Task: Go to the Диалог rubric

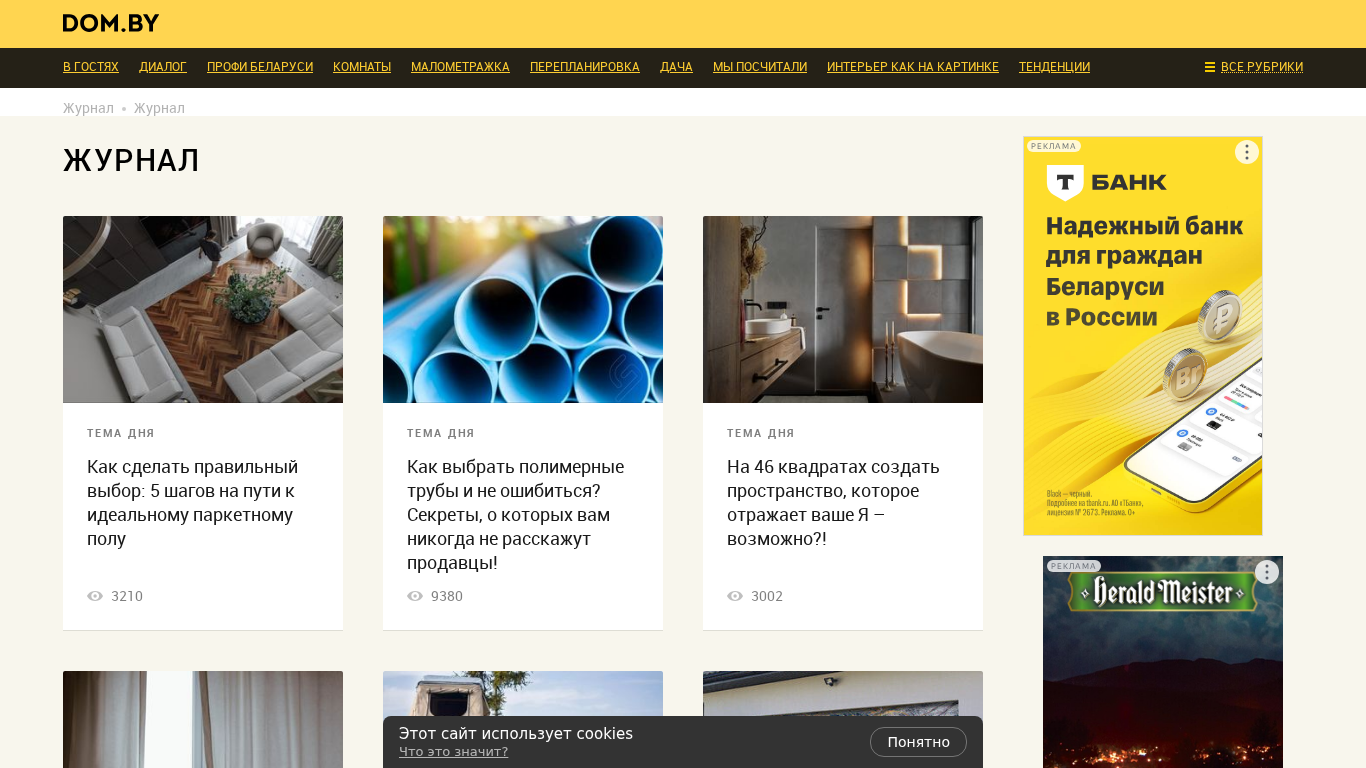Action: coord(163,67)
